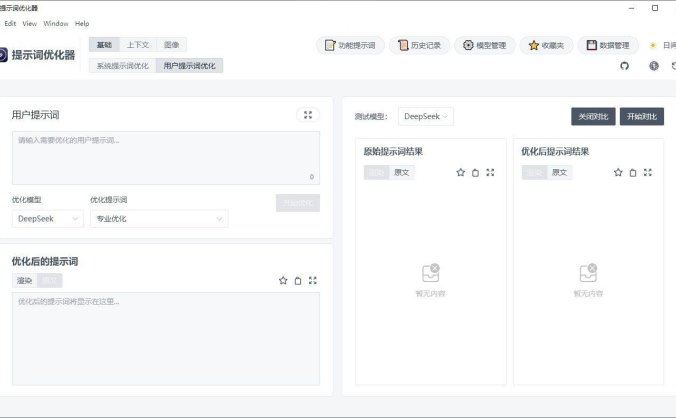Click the 关闭对比 button
This screenshot has width=676, height=418.
tap(593, 116)
